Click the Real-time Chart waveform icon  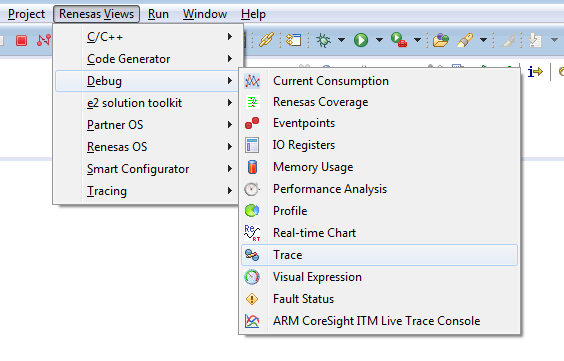pyautogui.click(x=252, y=233)
